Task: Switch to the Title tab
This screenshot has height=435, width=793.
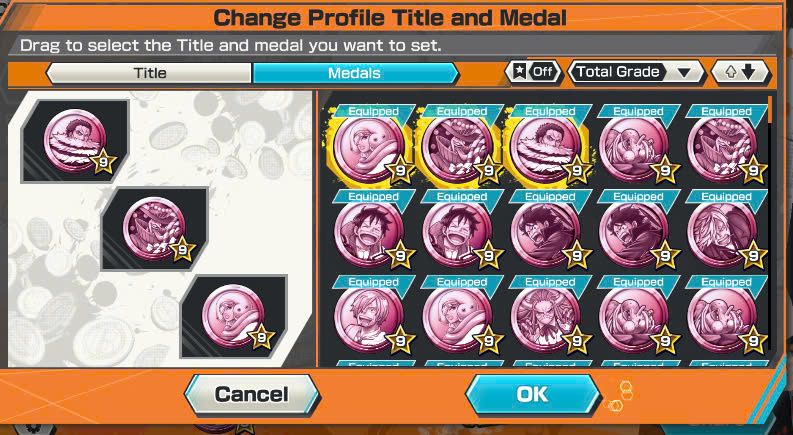Action: (149, 73)
